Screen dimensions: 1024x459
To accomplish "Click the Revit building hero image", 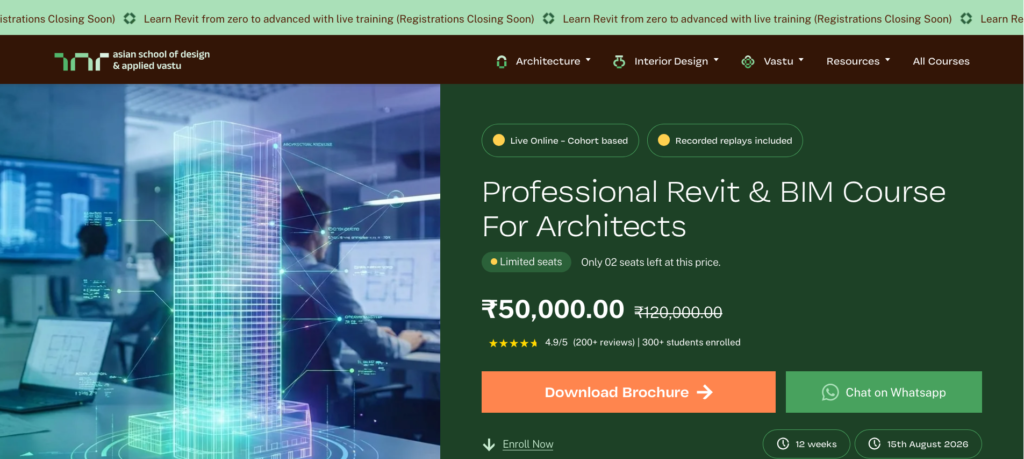I will click(220, 271).
